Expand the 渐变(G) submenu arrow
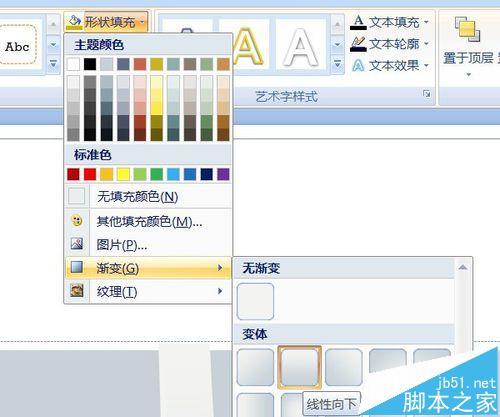The width and height of the screenshot is (500, 417). (x=220, y=267)
